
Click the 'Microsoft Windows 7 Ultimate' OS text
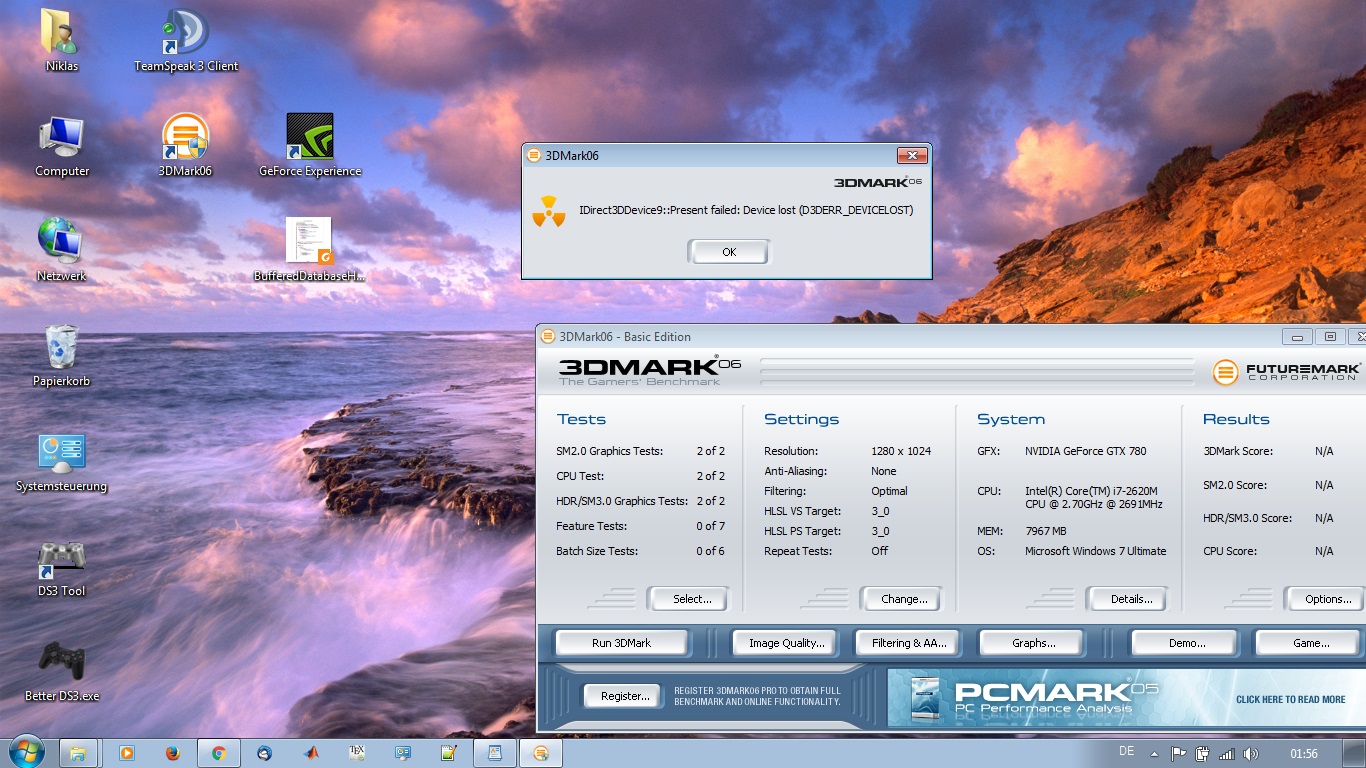click(x=1096, y=551)
